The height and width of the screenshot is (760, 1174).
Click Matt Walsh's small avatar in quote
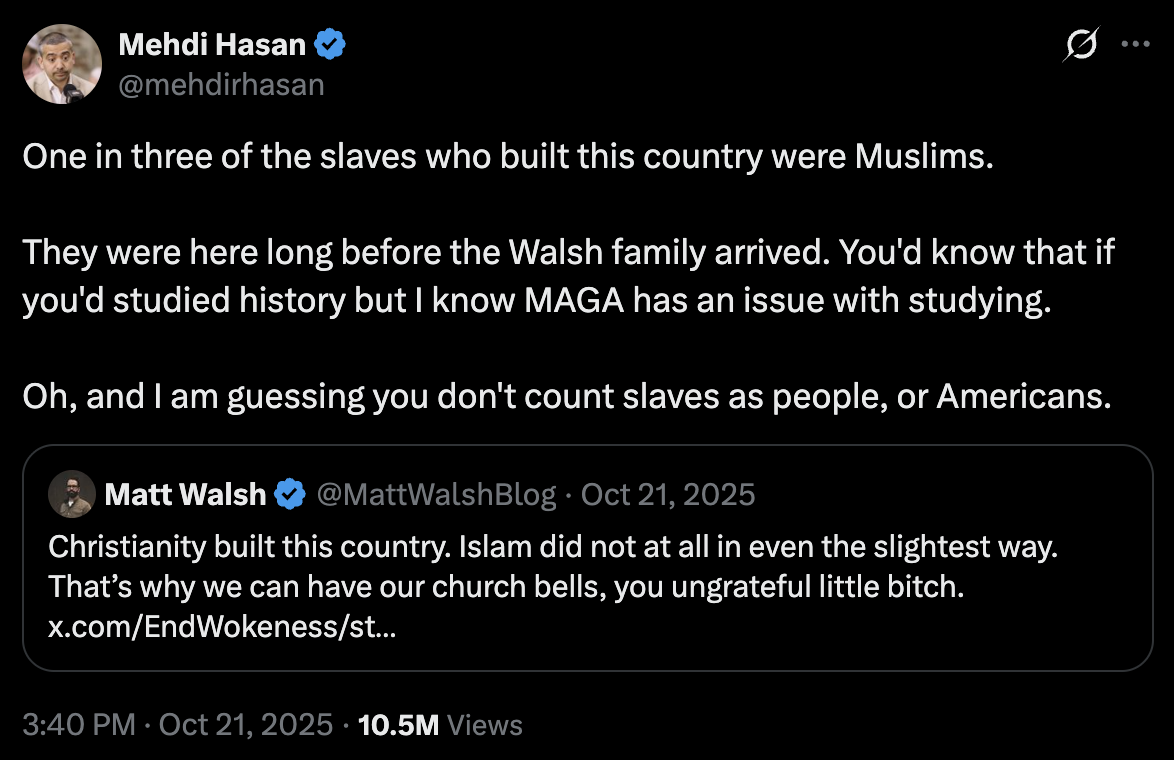pyautogui.click(x=75, y=494)
